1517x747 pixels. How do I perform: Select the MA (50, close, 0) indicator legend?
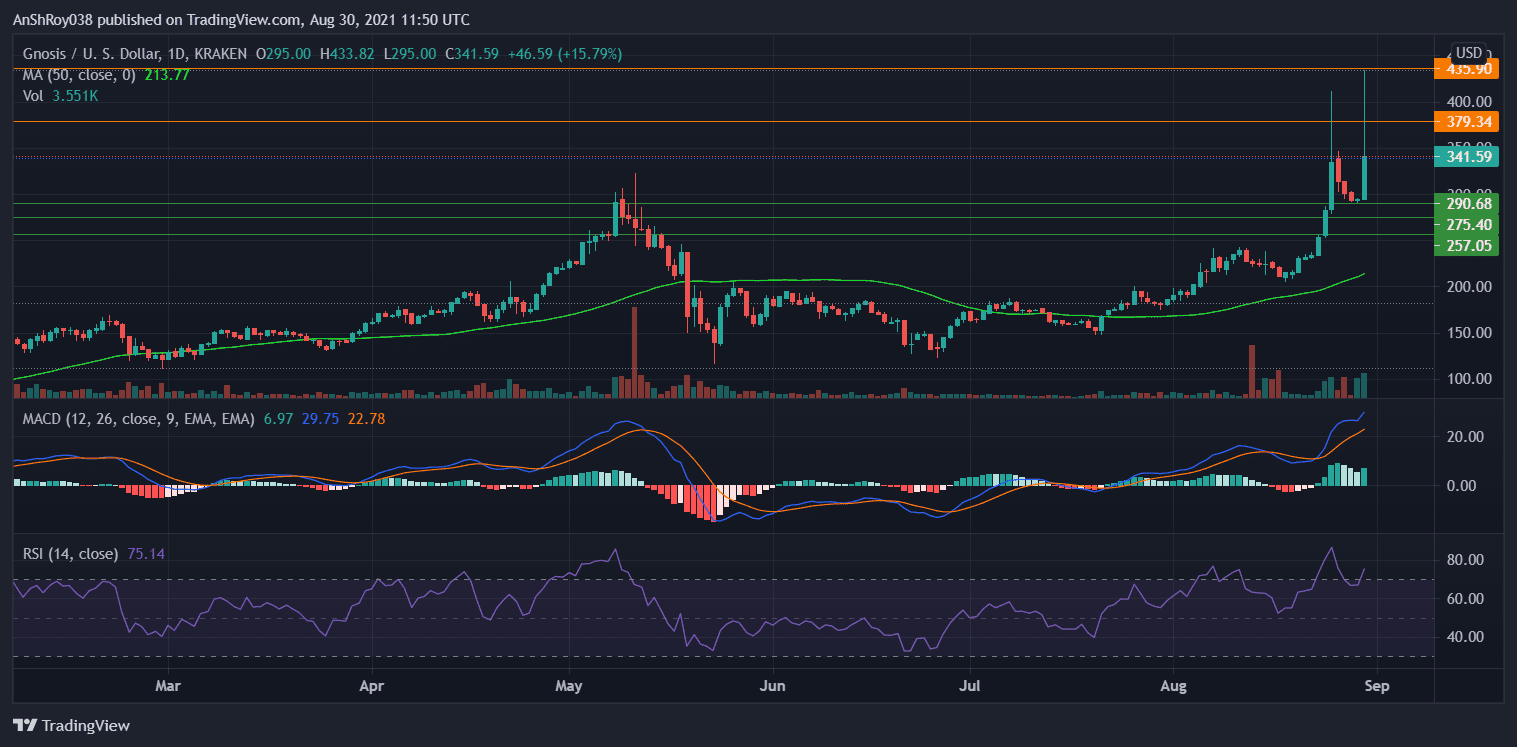click(x=80, y=73)
